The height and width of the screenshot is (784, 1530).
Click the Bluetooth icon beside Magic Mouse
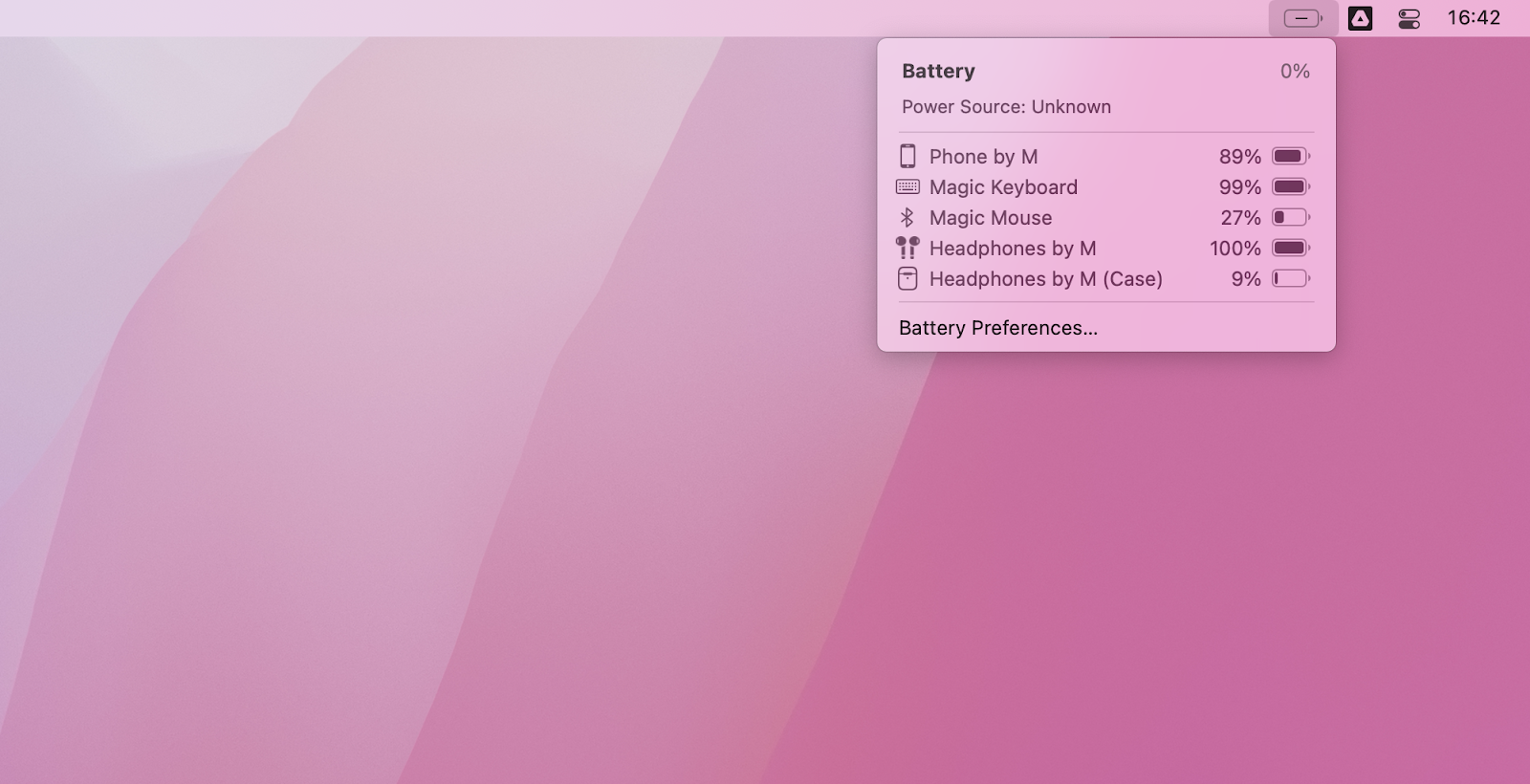[907, 217]
